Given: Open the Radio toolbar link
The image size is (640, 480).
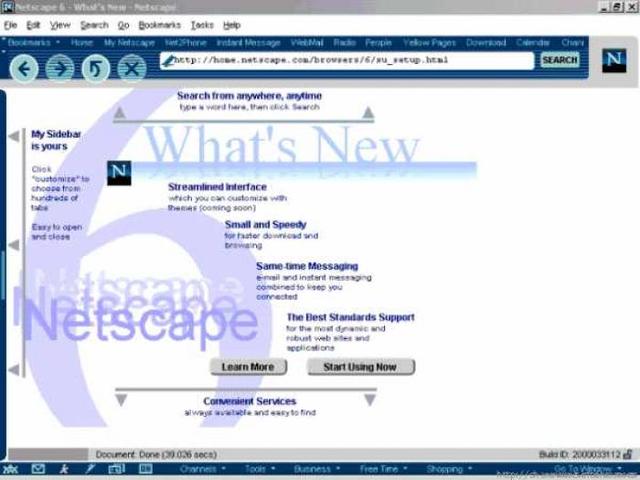Looking at the screenshot, I should click(x=344, y=42).
